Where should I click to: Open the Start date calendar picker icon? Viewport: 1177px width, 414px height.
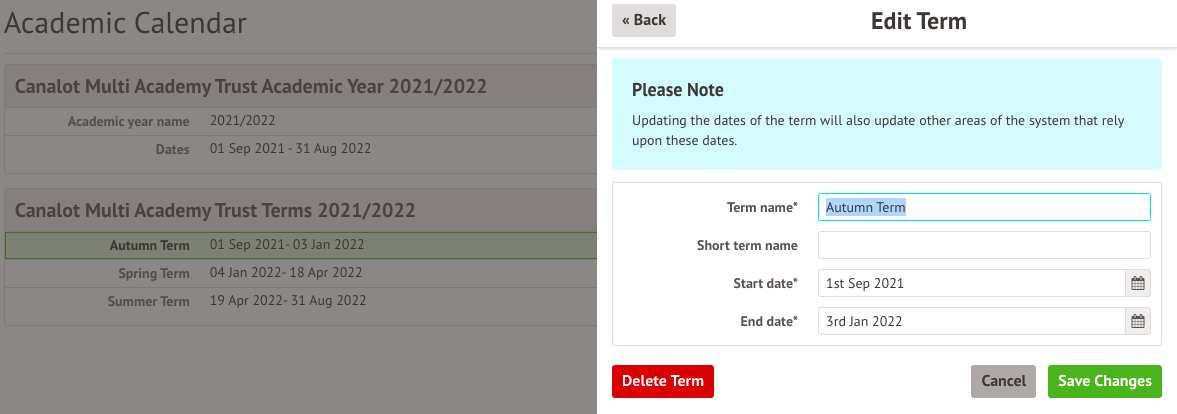[1137, 283]
